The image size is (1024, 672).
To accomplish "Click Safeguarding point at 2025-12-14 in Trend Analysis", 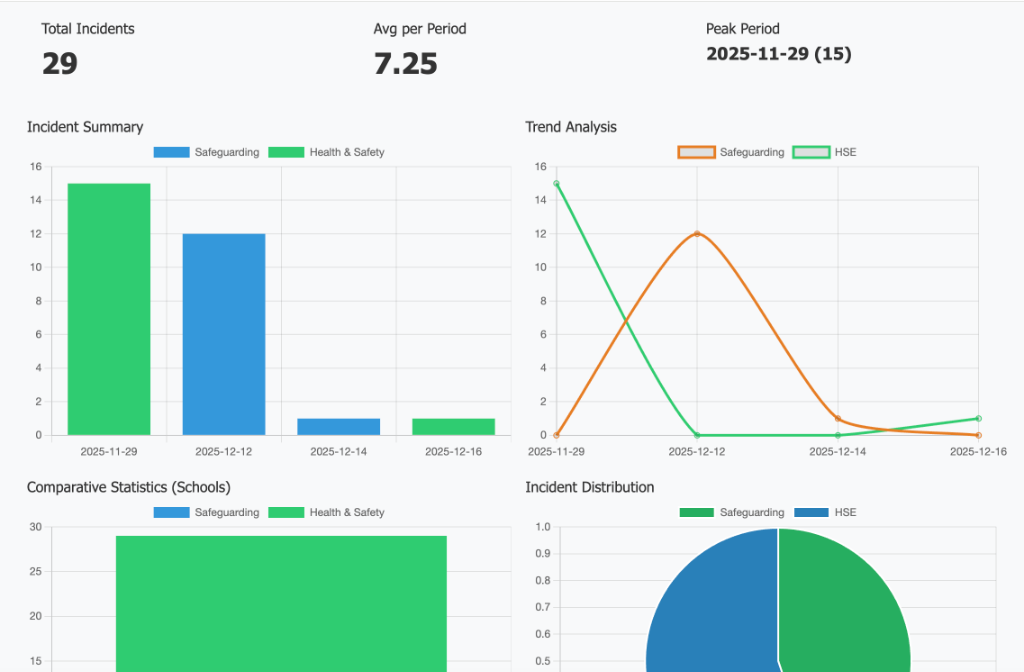I will pyautogui.click(x=838, y=419).
